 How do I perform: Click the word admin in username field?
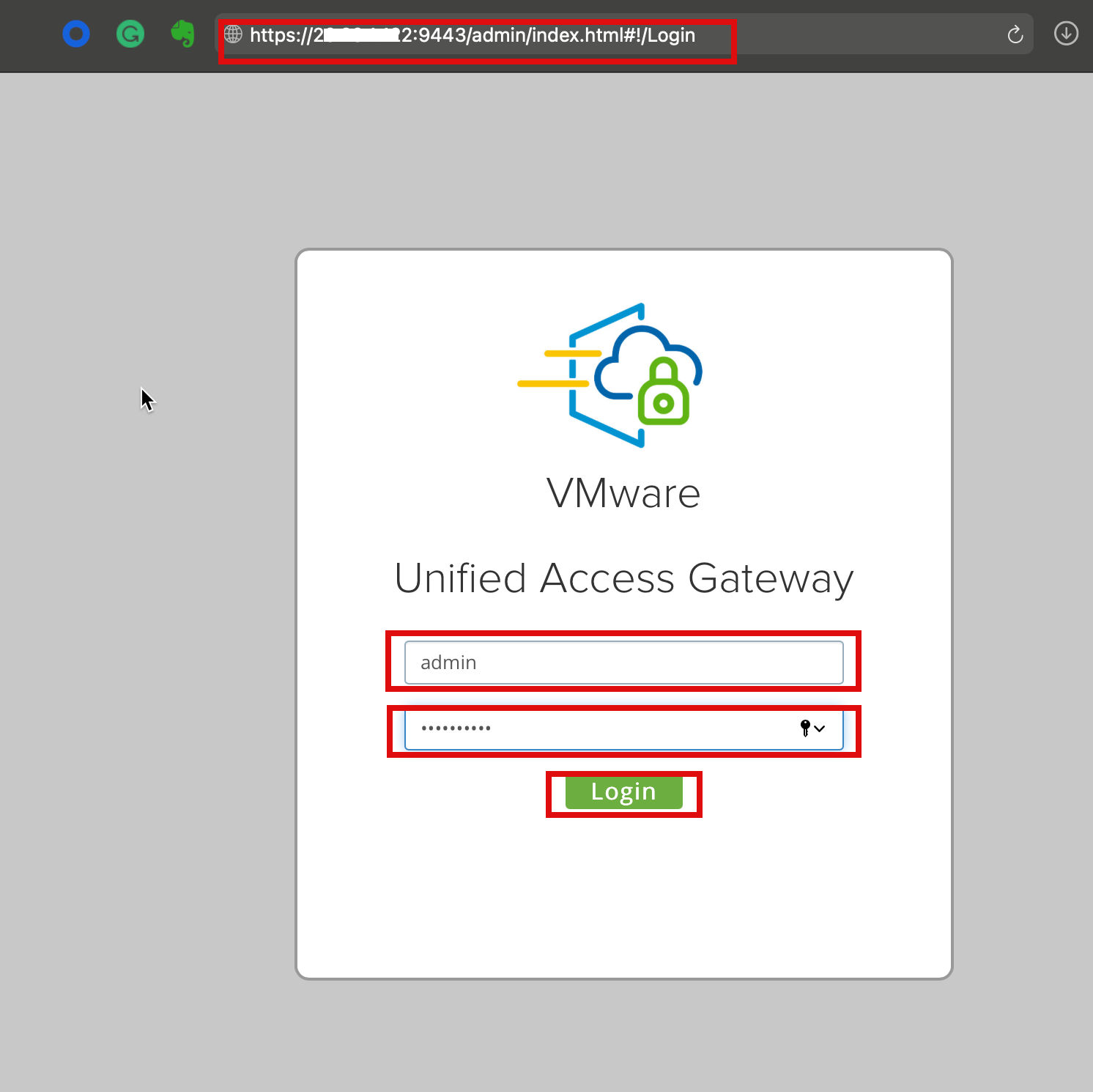click(448, 663)
